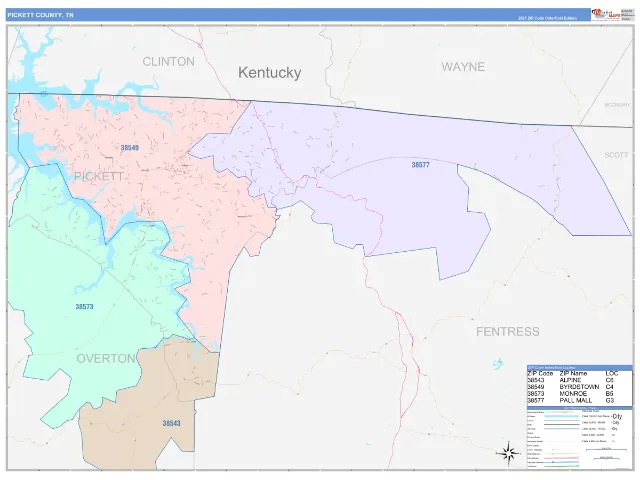Click location code 'G3' in index table

tap(610, 401)
